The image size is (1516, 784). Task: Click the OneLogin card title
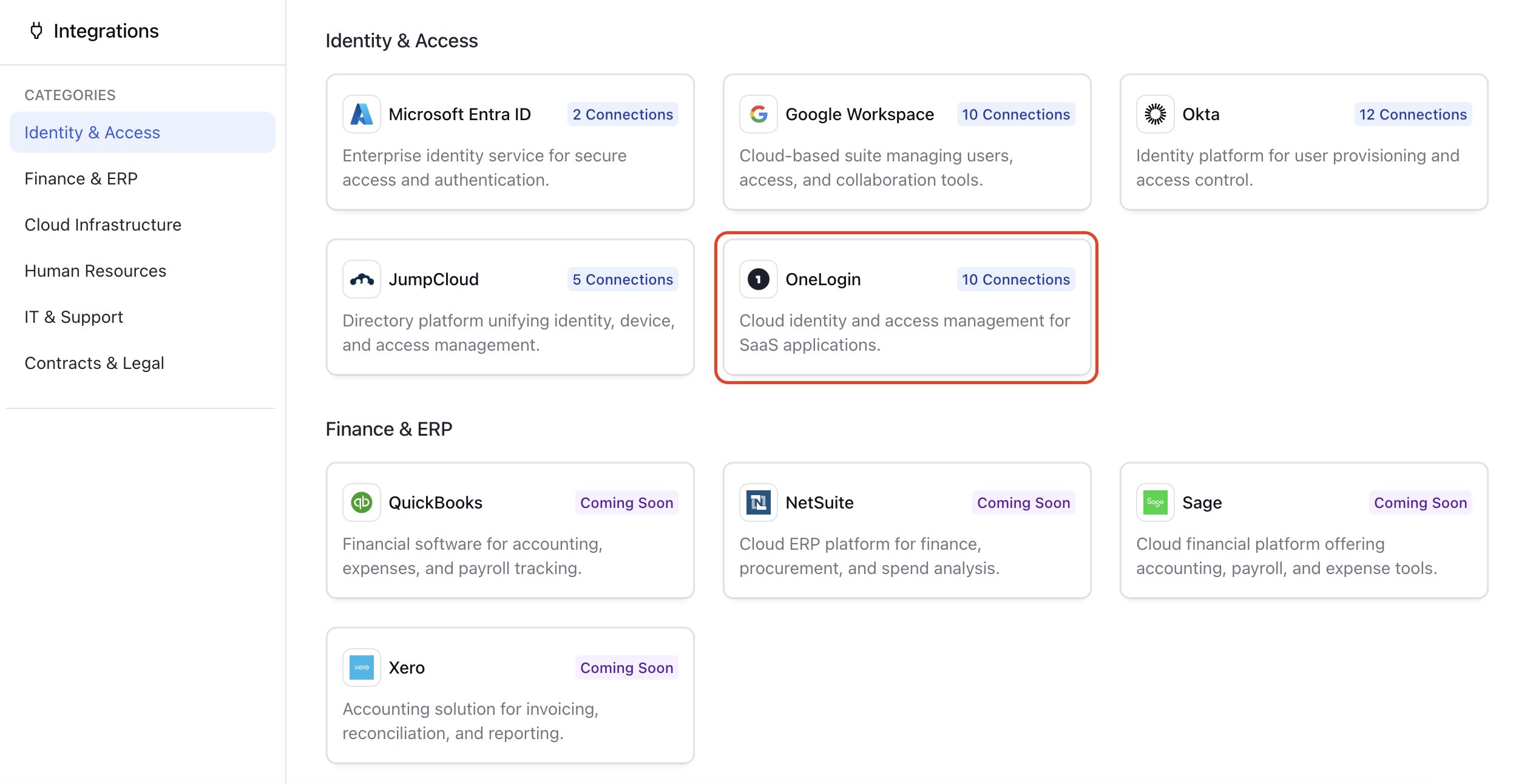823,279
